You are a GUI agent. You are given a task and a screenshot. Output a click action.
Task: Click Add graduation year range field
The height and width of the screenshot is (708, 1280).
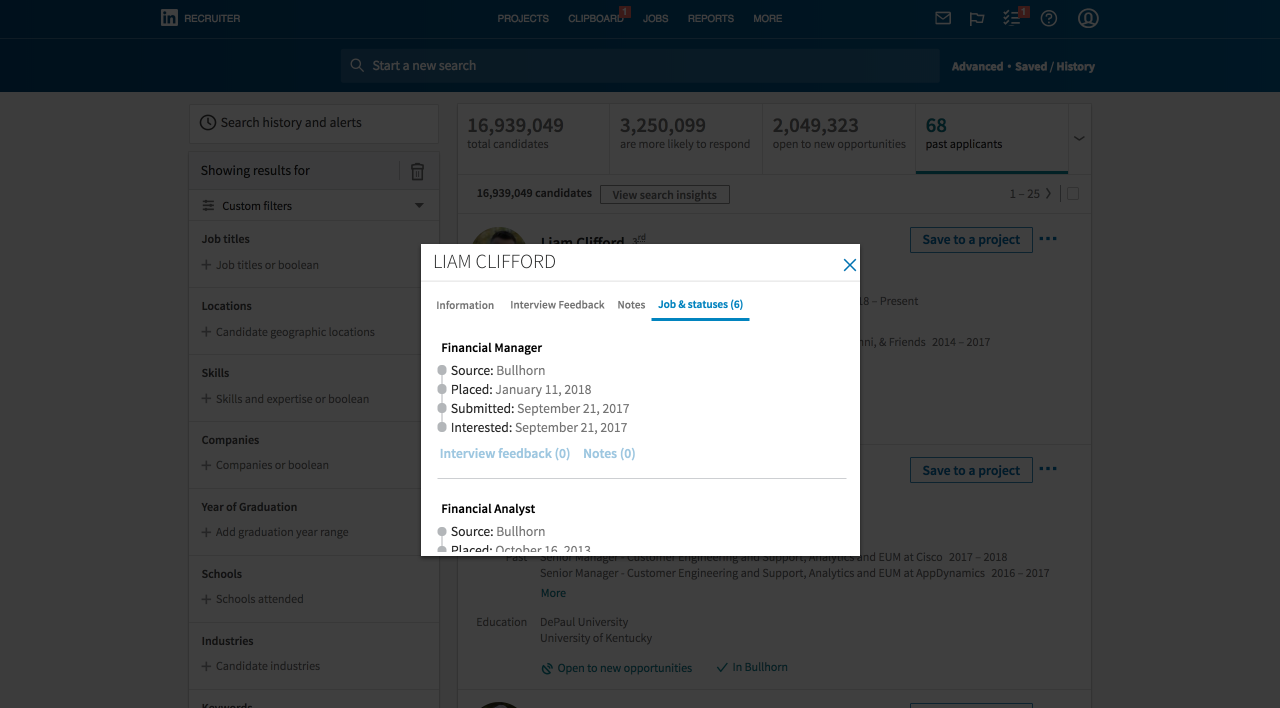click(282, 532)
